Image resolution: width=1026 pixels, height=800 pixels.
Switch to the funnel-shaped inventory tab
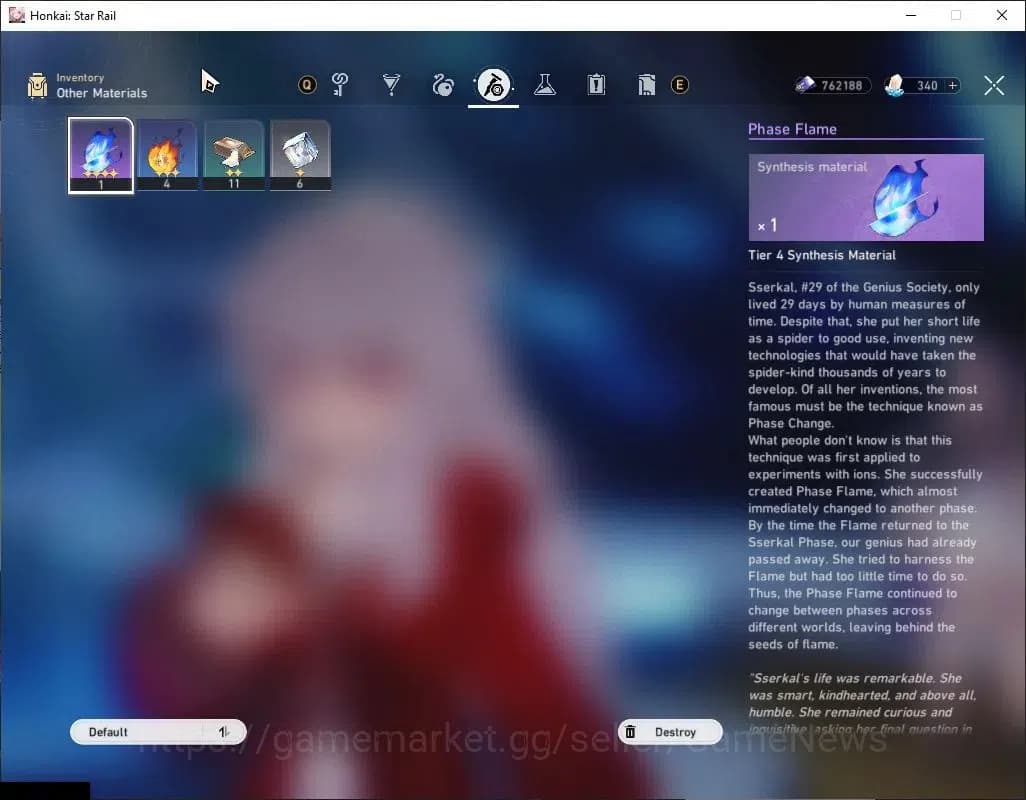pos(391,84)
